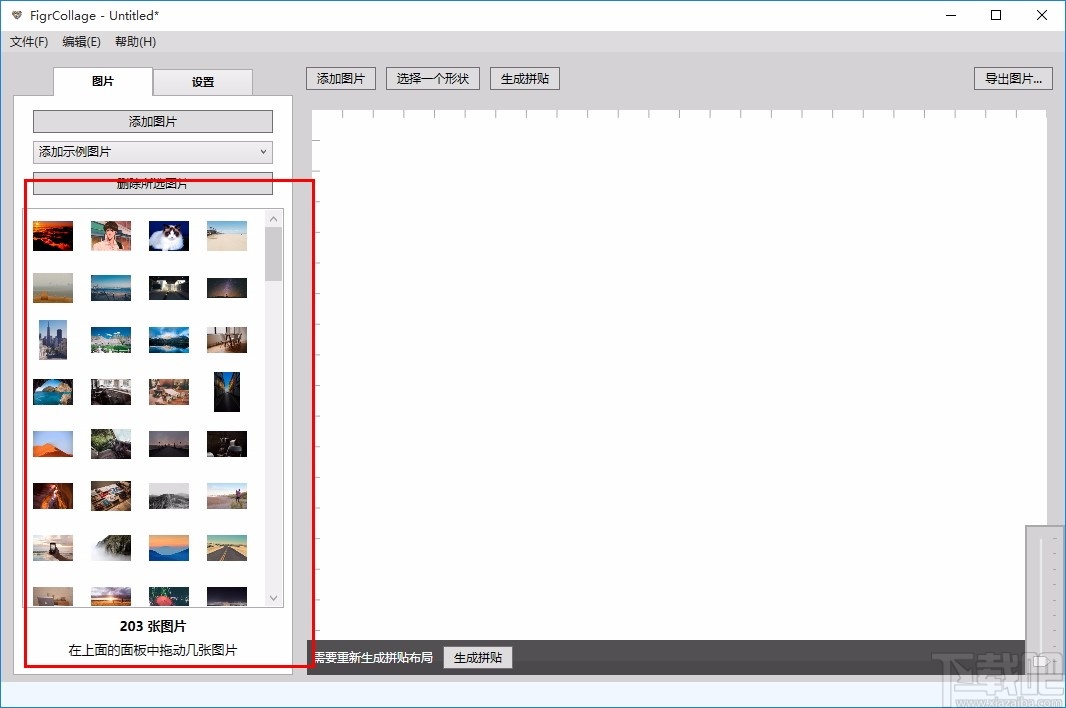Open the 添加示例图片 dropdown
The image size is (1066, 708).
point(152,152)
